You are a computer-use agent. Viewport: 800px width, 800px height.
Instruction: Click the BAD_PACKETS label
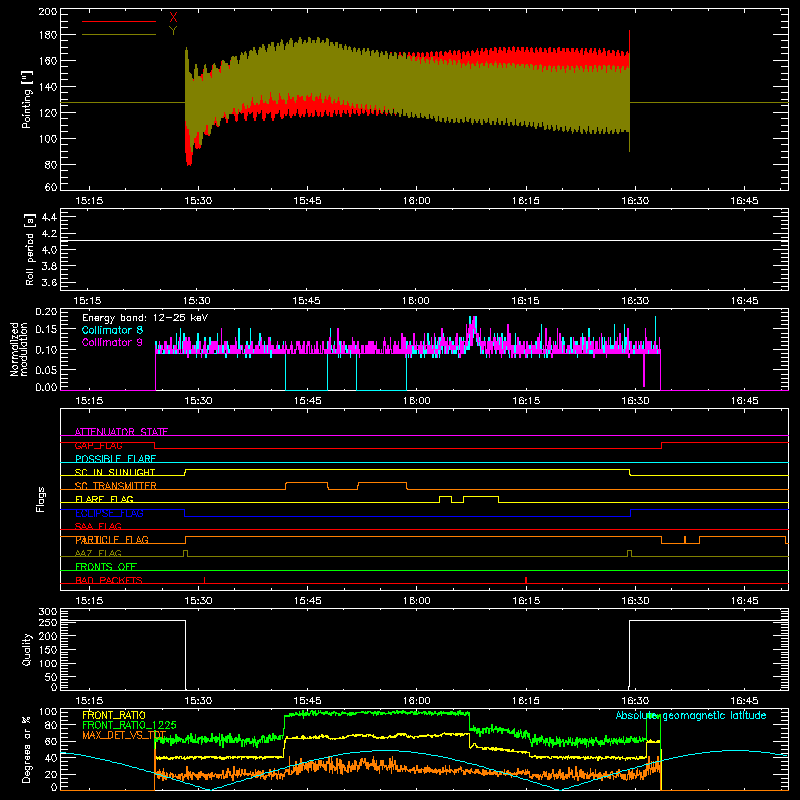(109, 580)
